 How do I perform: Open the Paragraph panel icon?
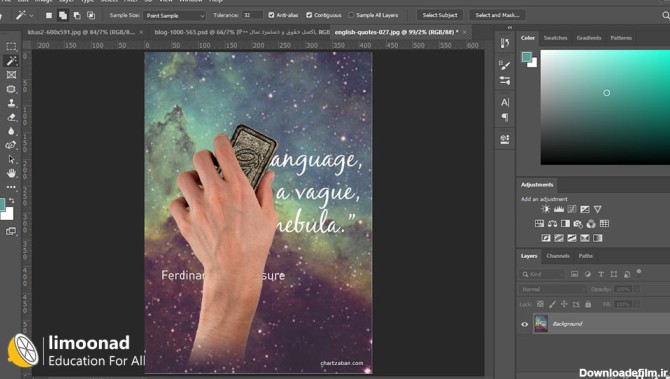pos(505,117)
